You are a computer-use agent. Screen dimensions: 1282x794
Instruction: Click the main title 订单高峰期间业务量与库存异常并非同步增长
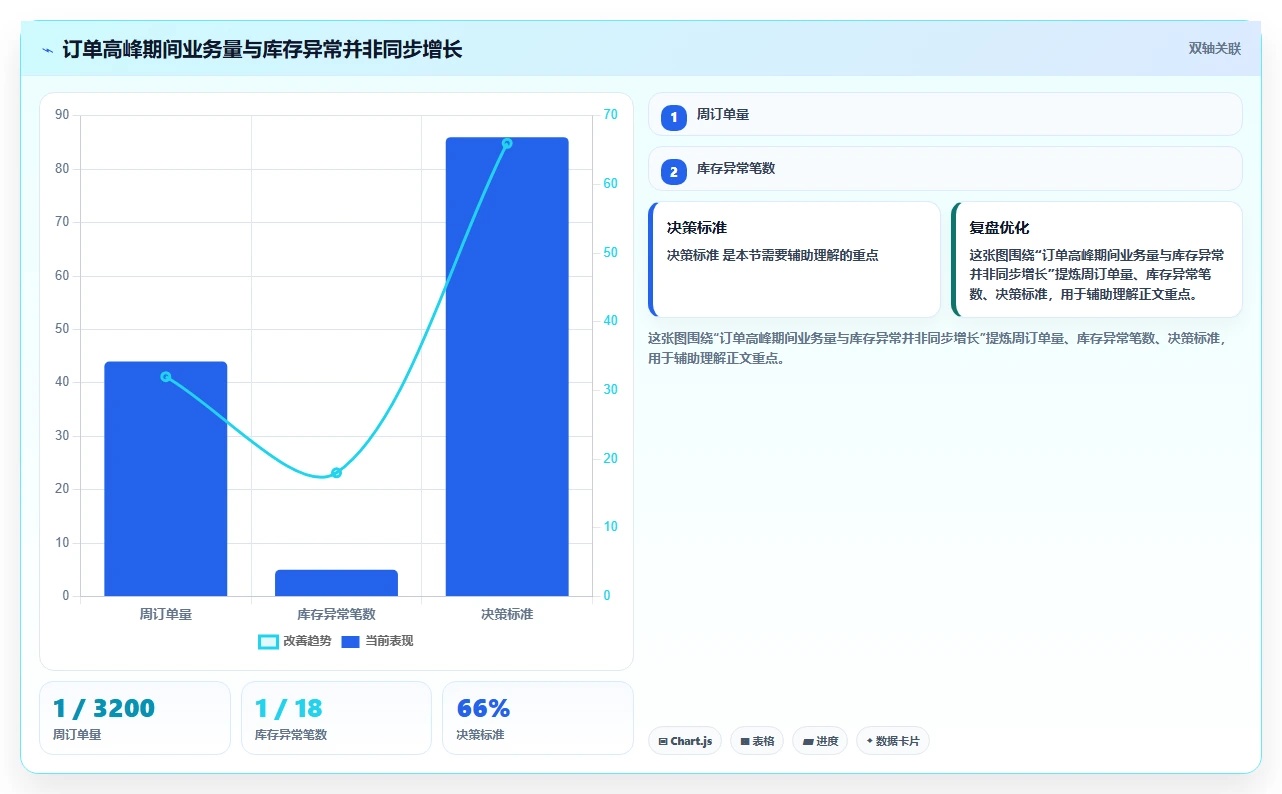(262, 49)
